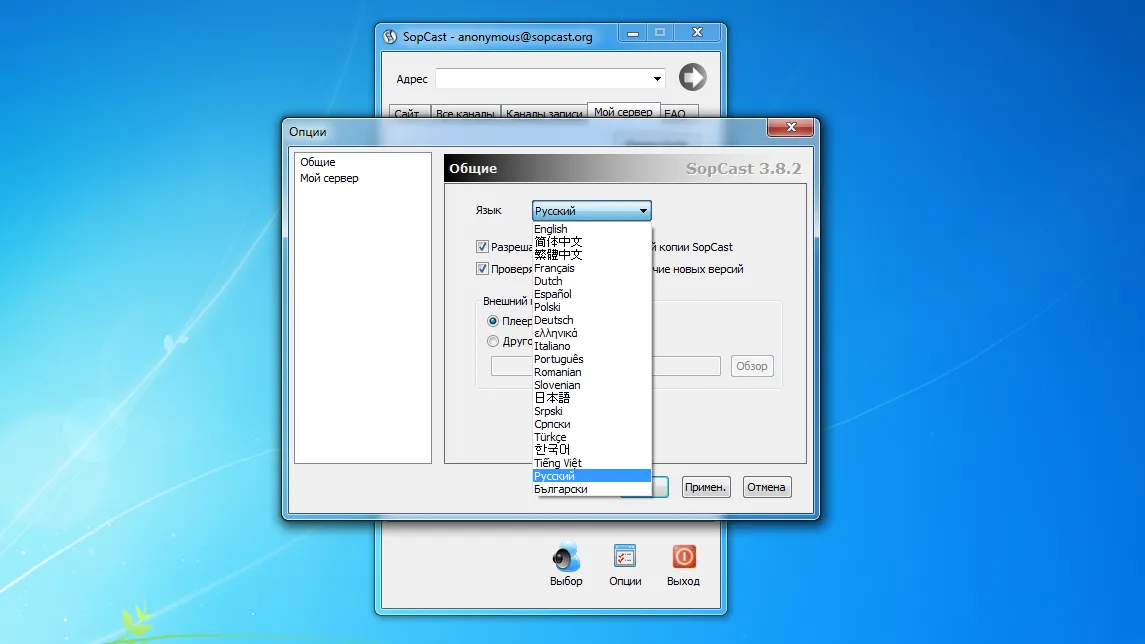Choose Dutch from the language list
The width and height of the screenshot is (1145, 644).
[x=592, y=281]
